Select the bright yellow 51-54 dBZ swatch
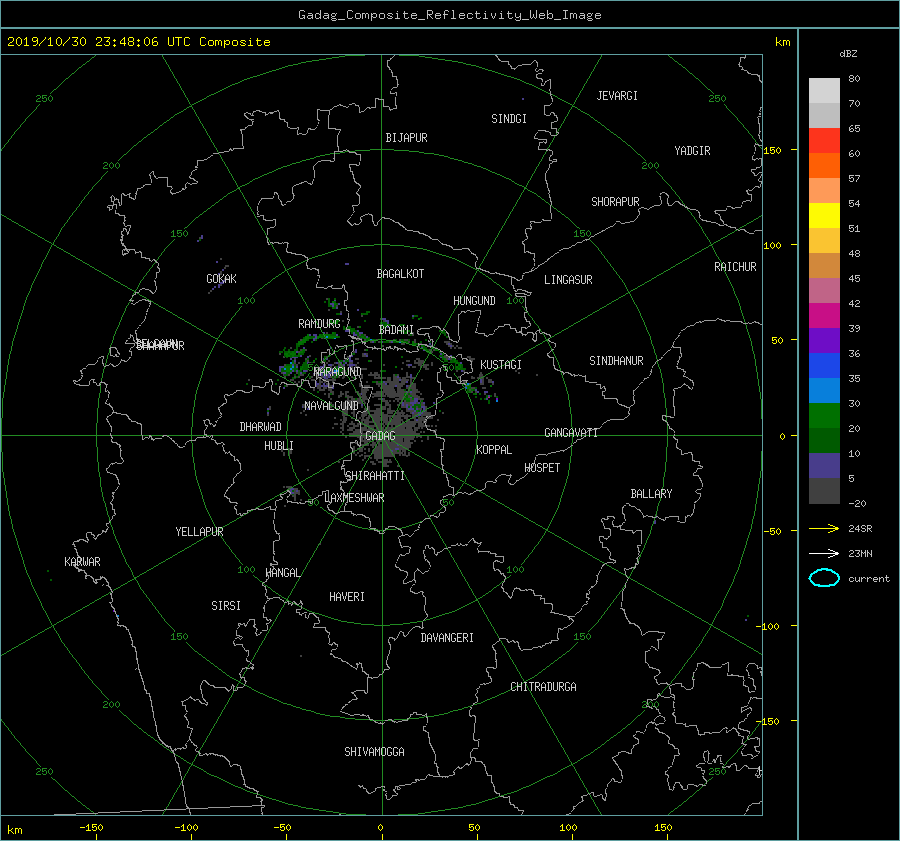The height and width of the screenshot is (841, 900). (824, 215)
